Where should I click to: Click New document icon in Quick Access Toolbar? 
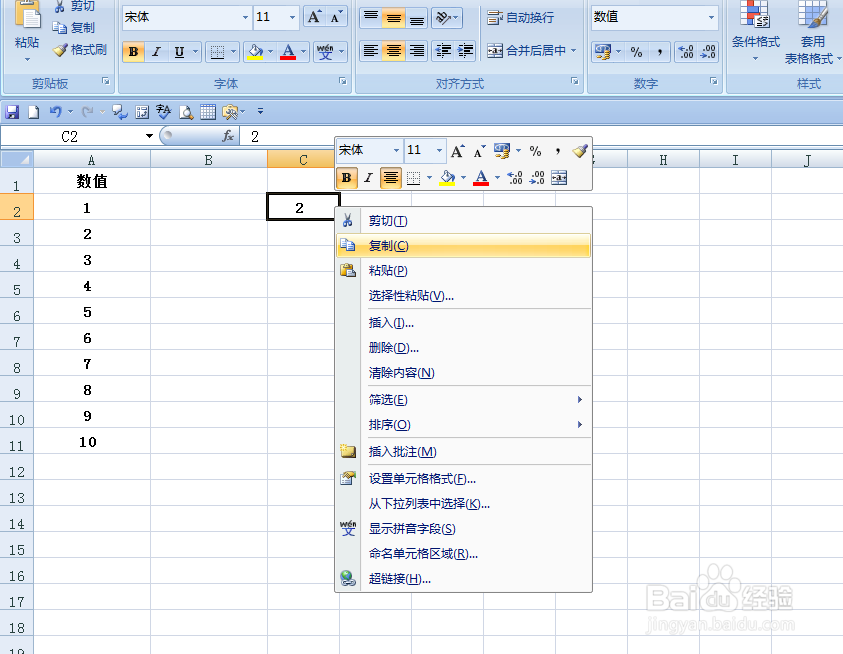(33, 112)
